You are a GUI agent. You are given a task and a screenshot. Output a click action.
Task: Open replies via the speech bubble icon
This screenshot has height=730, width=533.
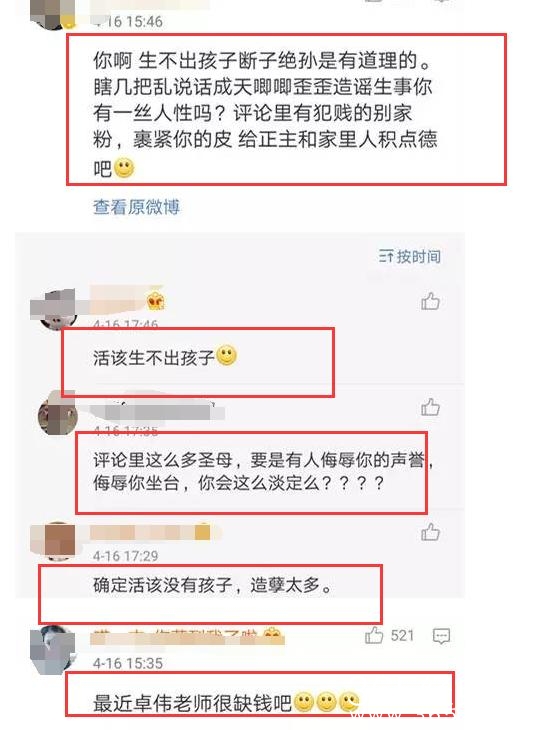(441, 636)
